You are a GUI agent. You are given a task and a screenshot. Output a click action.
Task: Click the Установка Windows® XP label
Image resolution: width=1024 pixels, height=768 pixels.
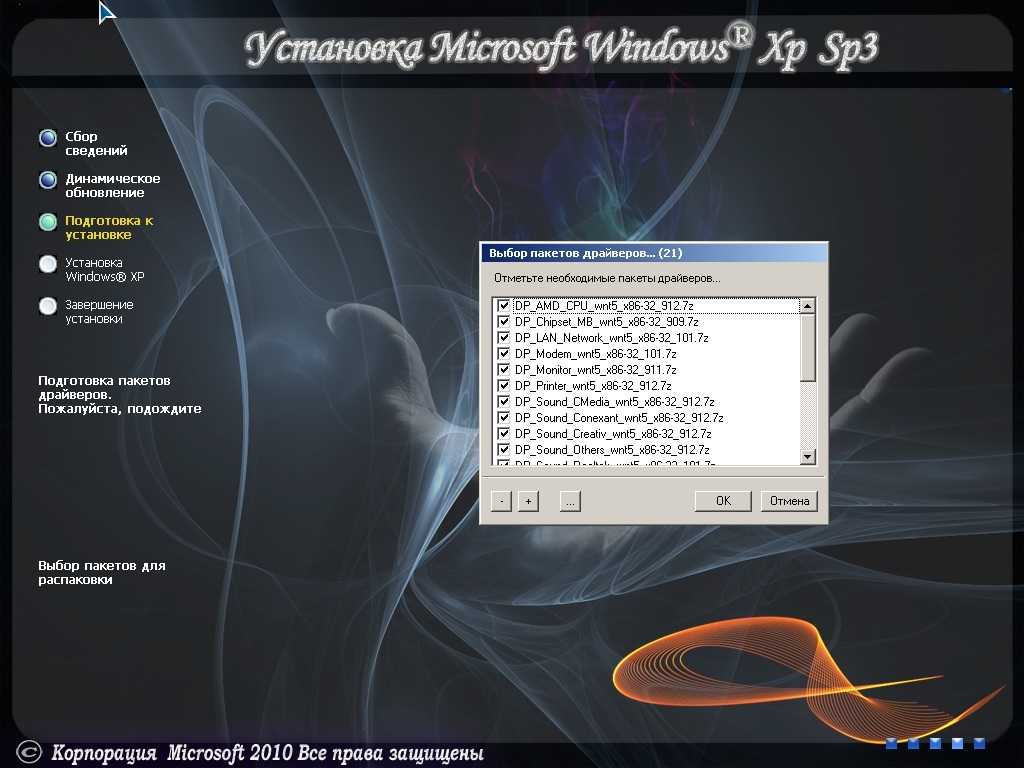click(104, 269)
